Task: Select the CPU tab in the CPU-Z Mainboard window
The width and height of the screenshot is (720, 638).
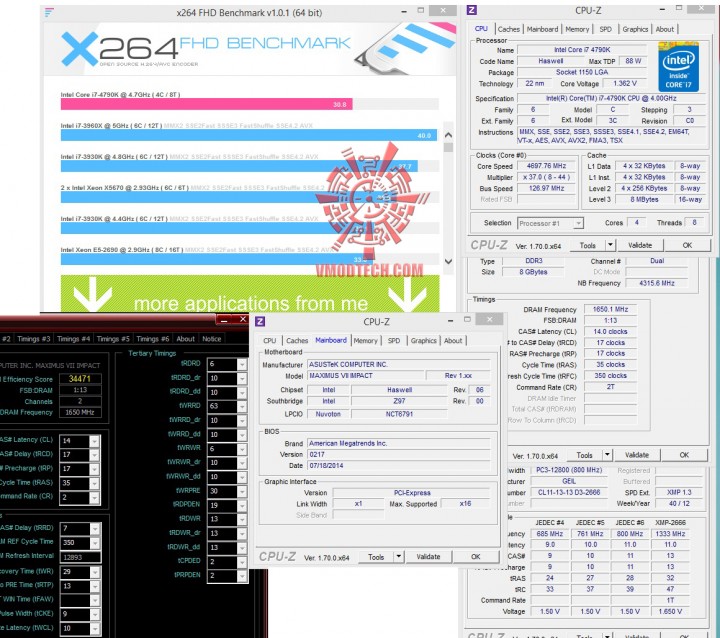Action: tap(270, 340)
